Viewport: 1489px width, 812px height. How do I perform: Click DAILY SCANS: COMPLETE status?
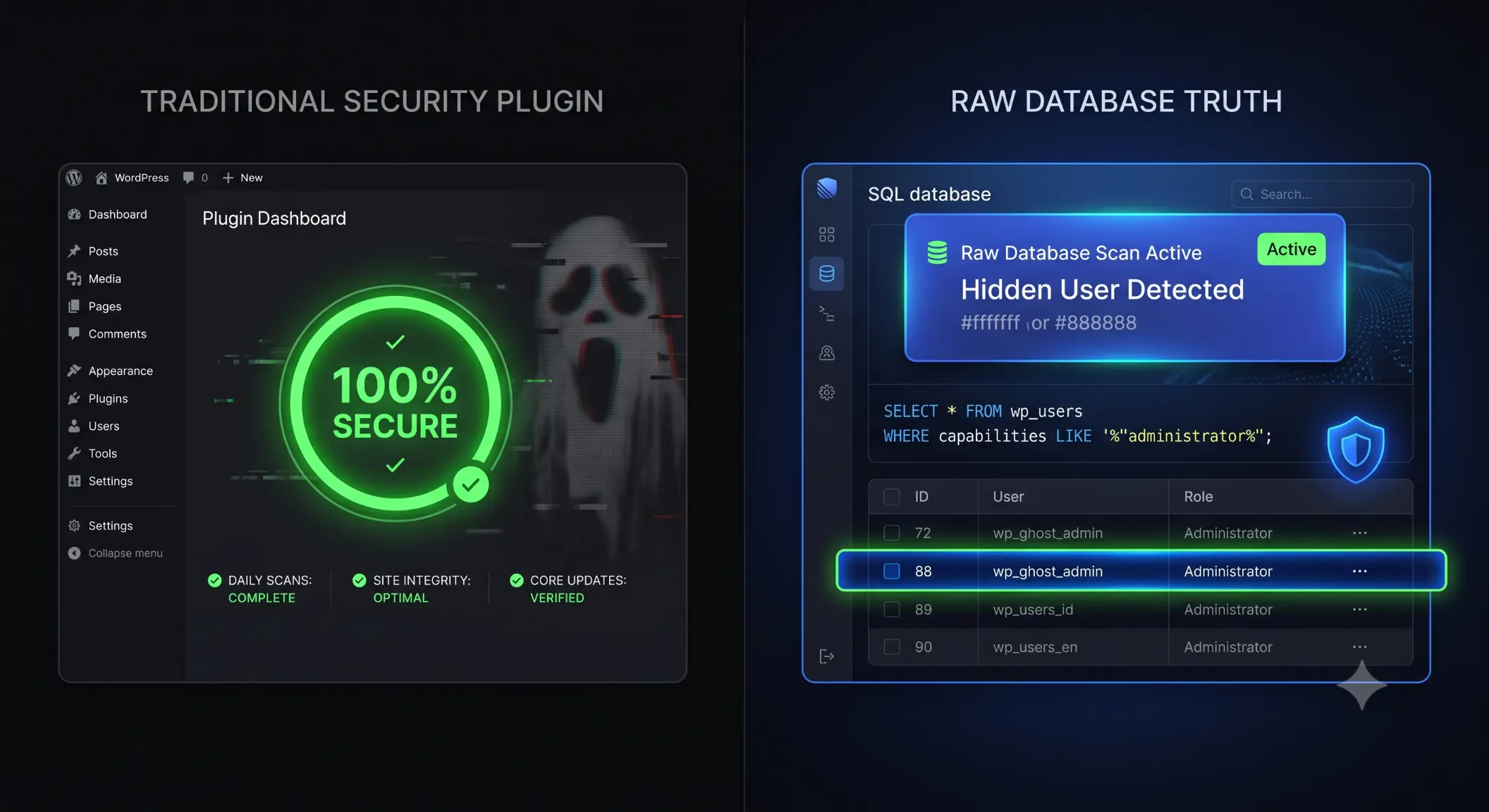[260, 589]
